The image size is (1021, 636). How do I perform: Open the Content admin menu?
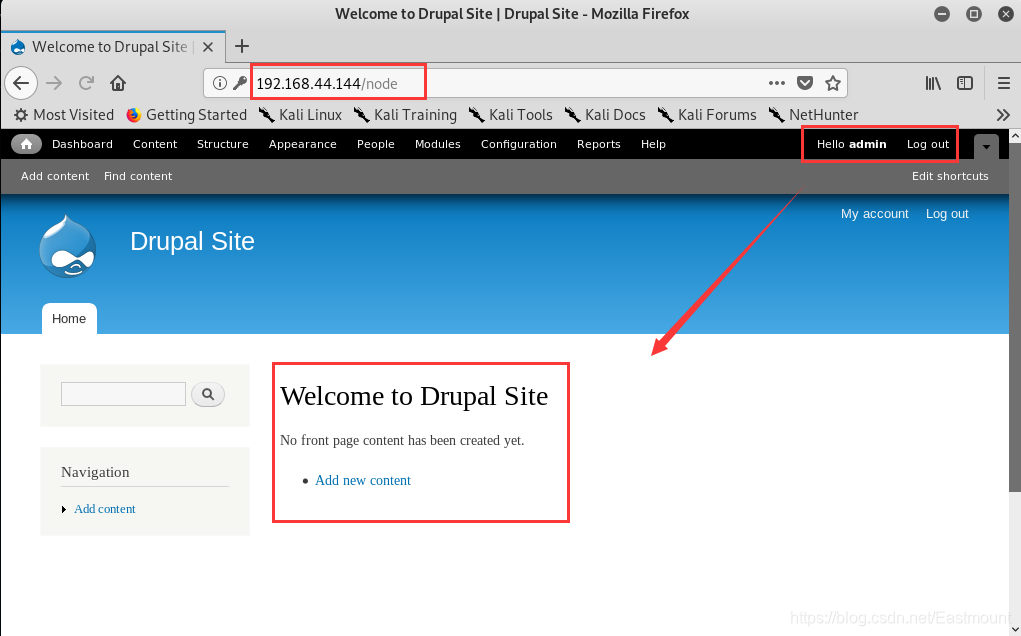click(x=155, y=145)
